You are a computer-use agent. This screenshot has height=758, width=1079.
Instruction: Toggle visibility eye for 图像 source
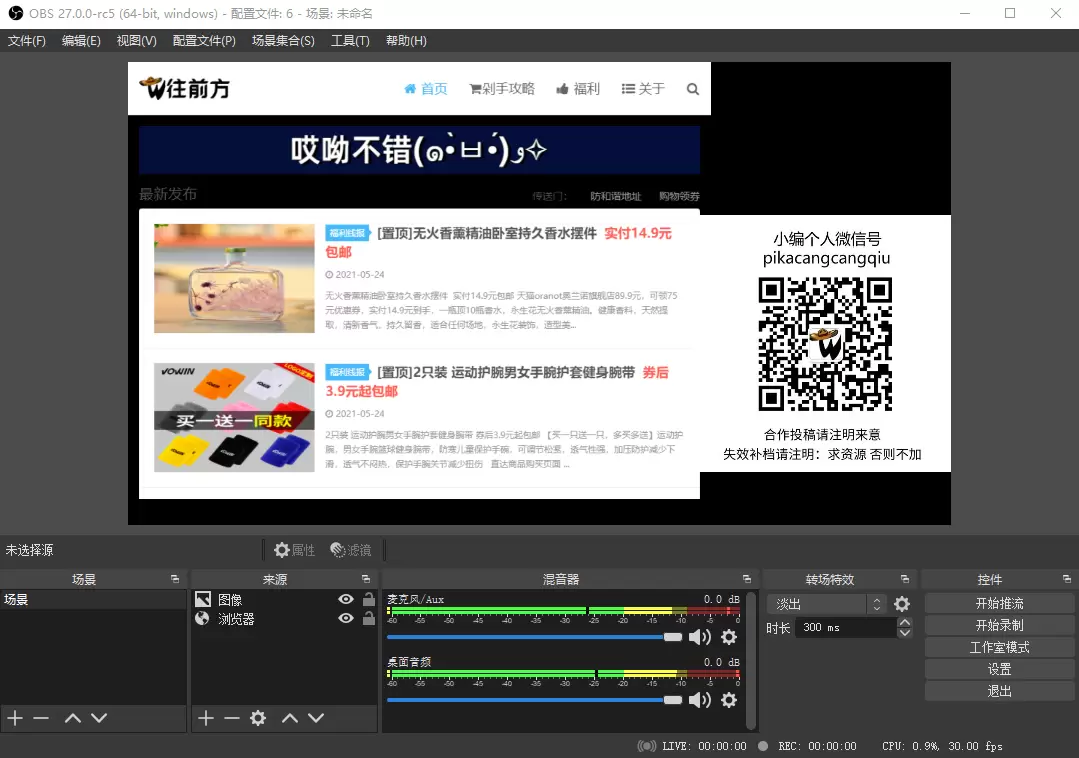(346, 599)
